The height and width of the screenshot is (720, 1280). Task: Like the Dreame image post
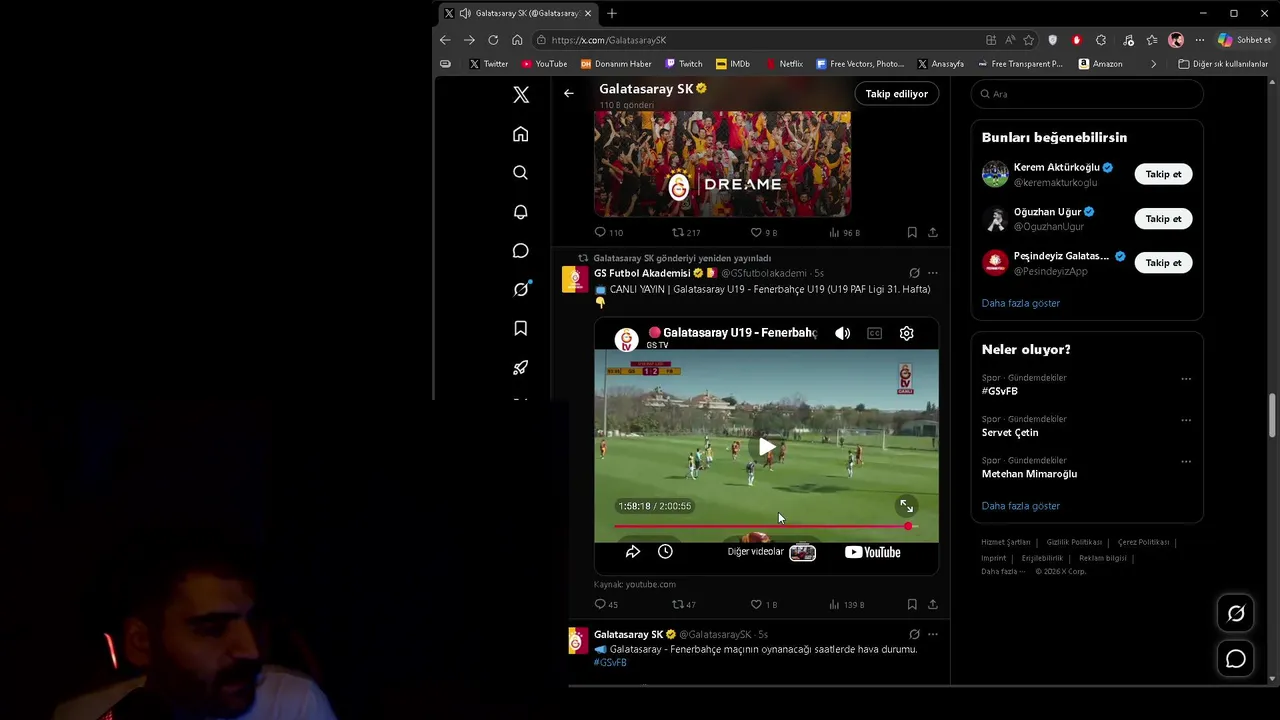click(763, 232)
